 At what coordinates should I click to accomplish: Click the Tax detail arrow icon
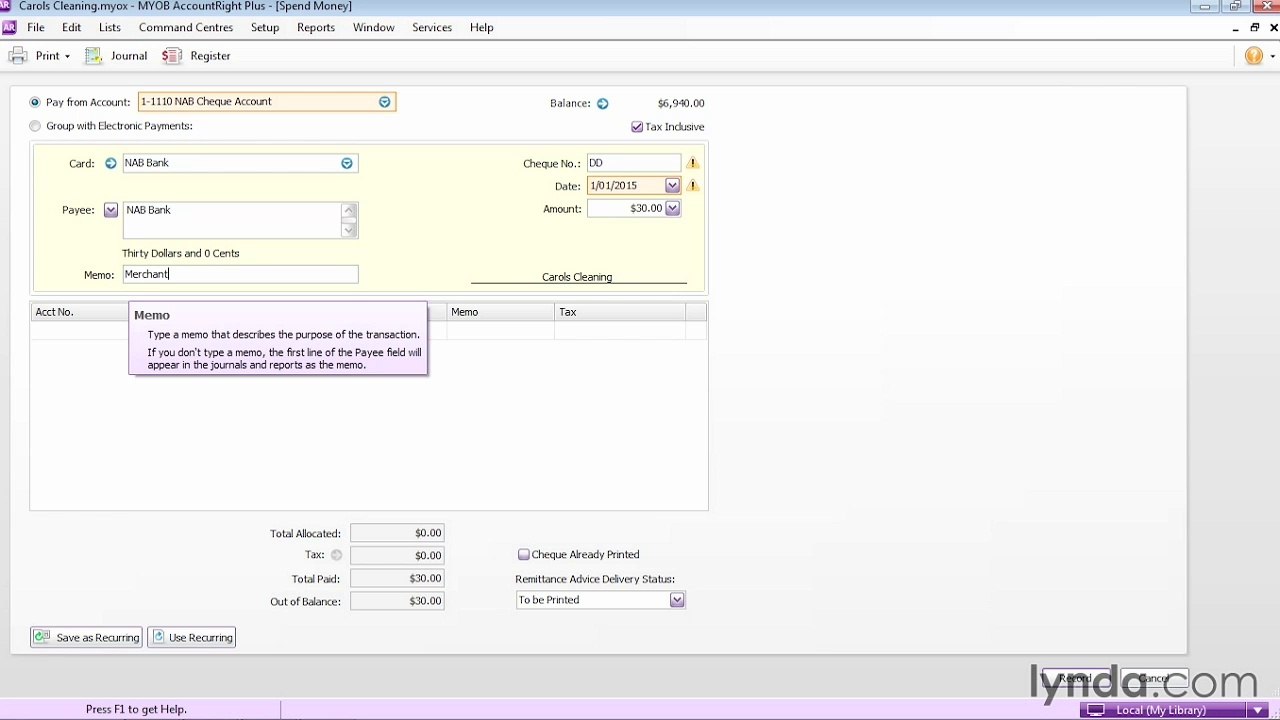336,555
